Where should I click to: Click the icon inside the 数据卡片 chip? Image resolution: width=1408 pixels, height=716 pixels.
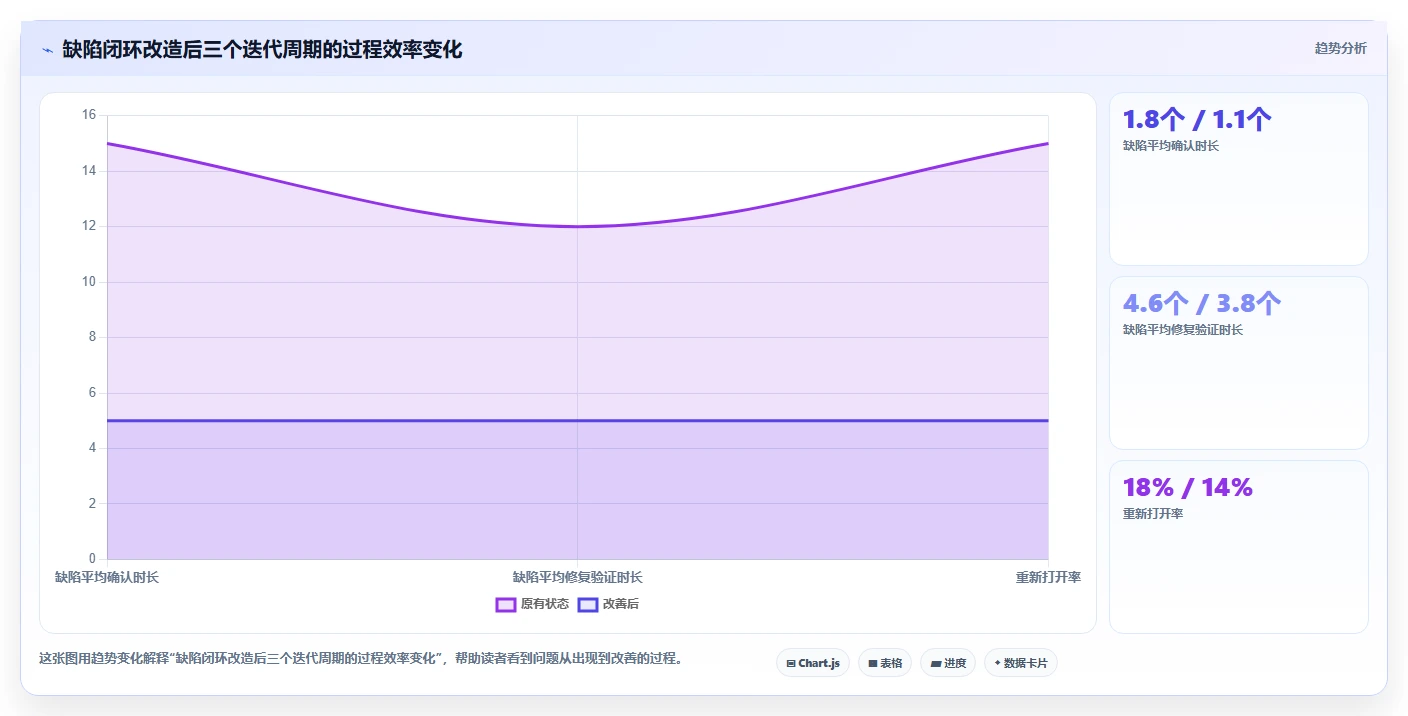coord(998,663)
